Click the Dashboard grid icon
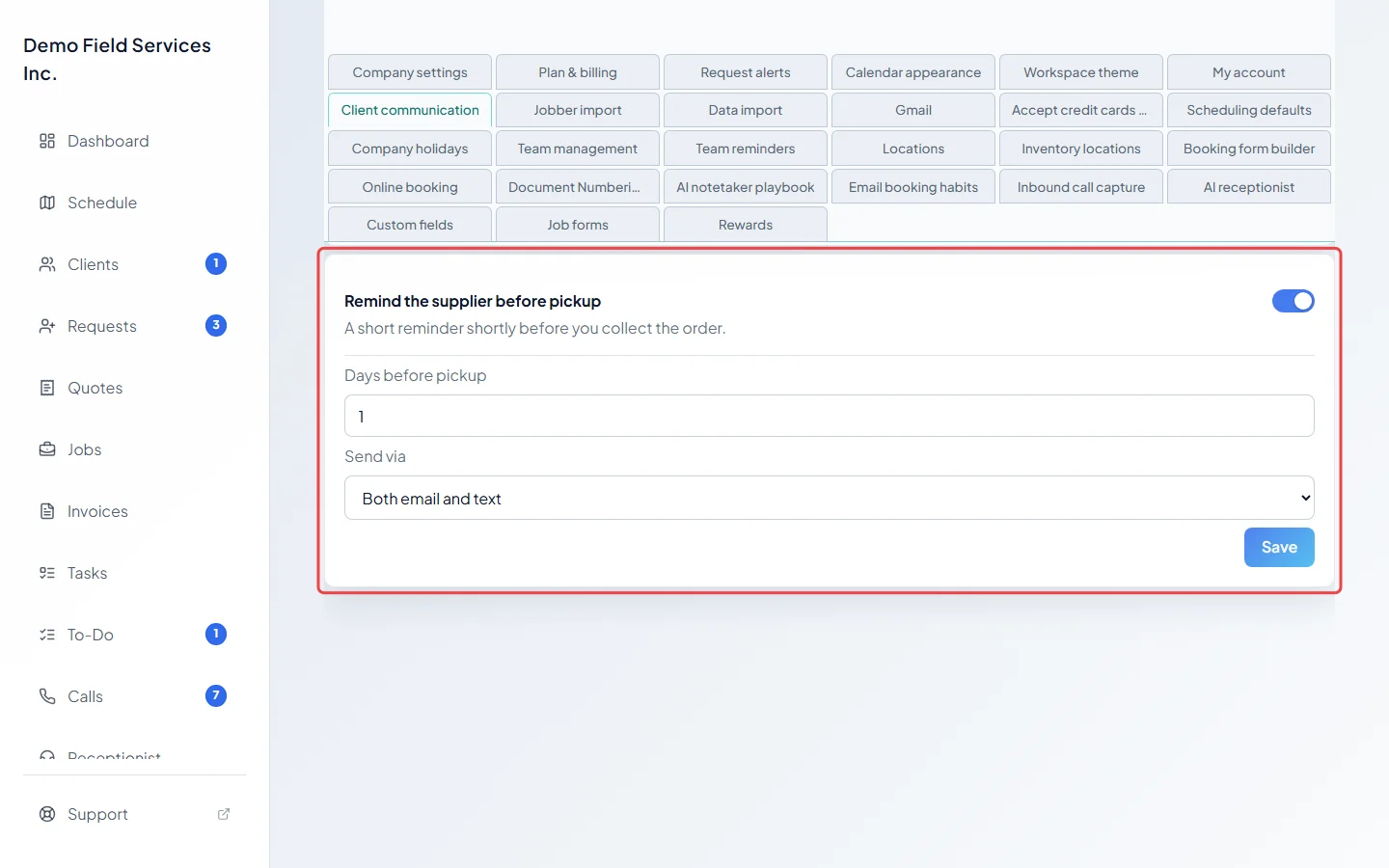 pyautogui.click(x=47, y=141)
